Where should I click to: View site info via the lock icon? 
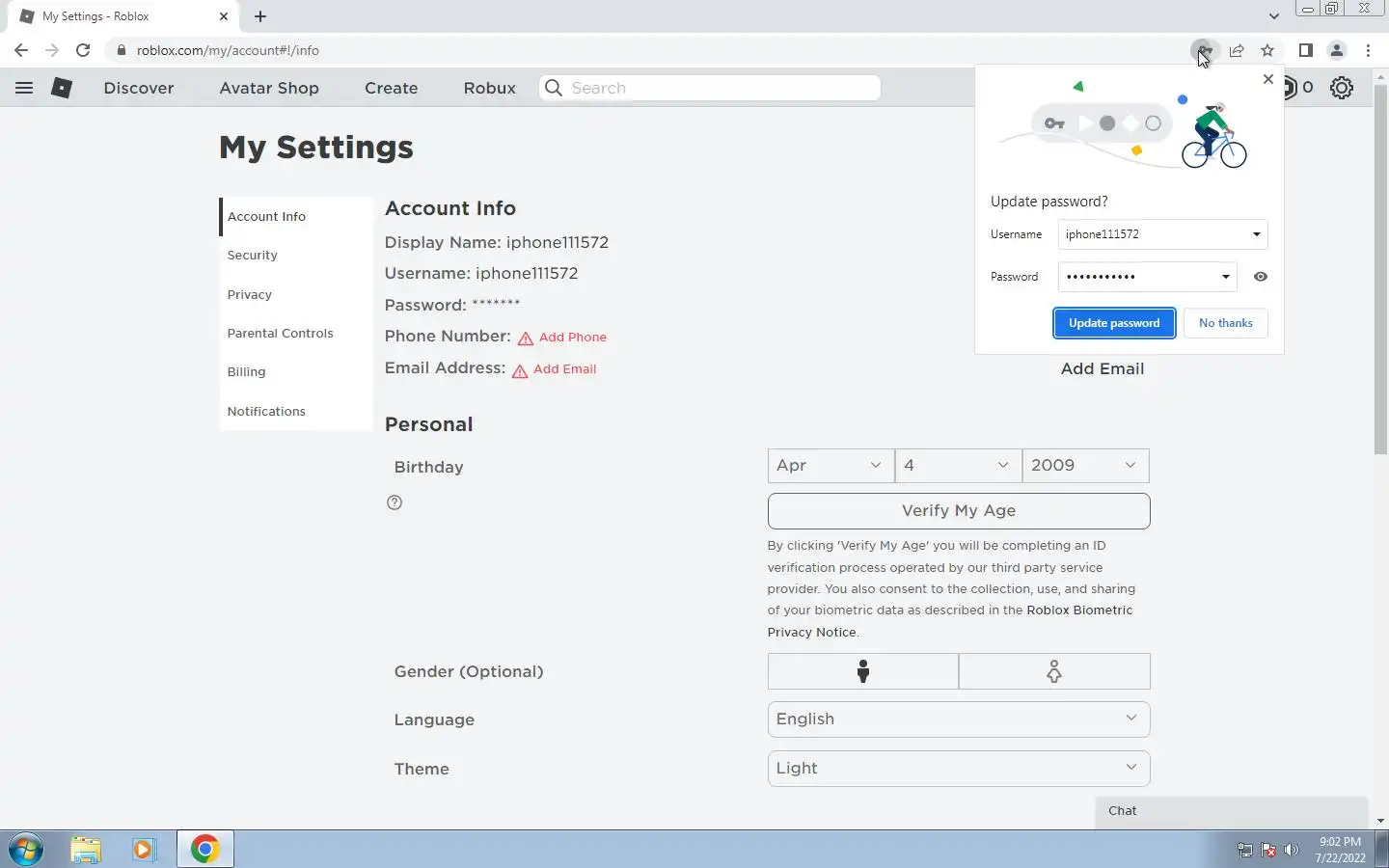[121, 50]
